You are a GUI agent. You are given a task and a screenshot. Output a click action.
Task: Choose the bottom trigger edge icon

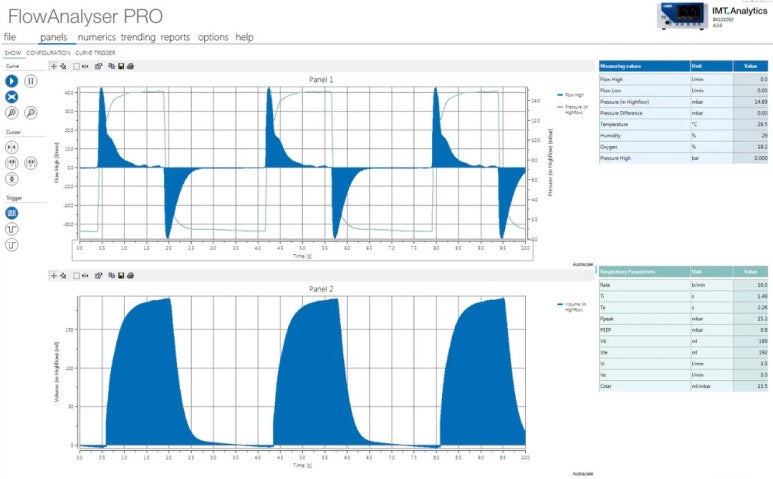pos(12,244)
